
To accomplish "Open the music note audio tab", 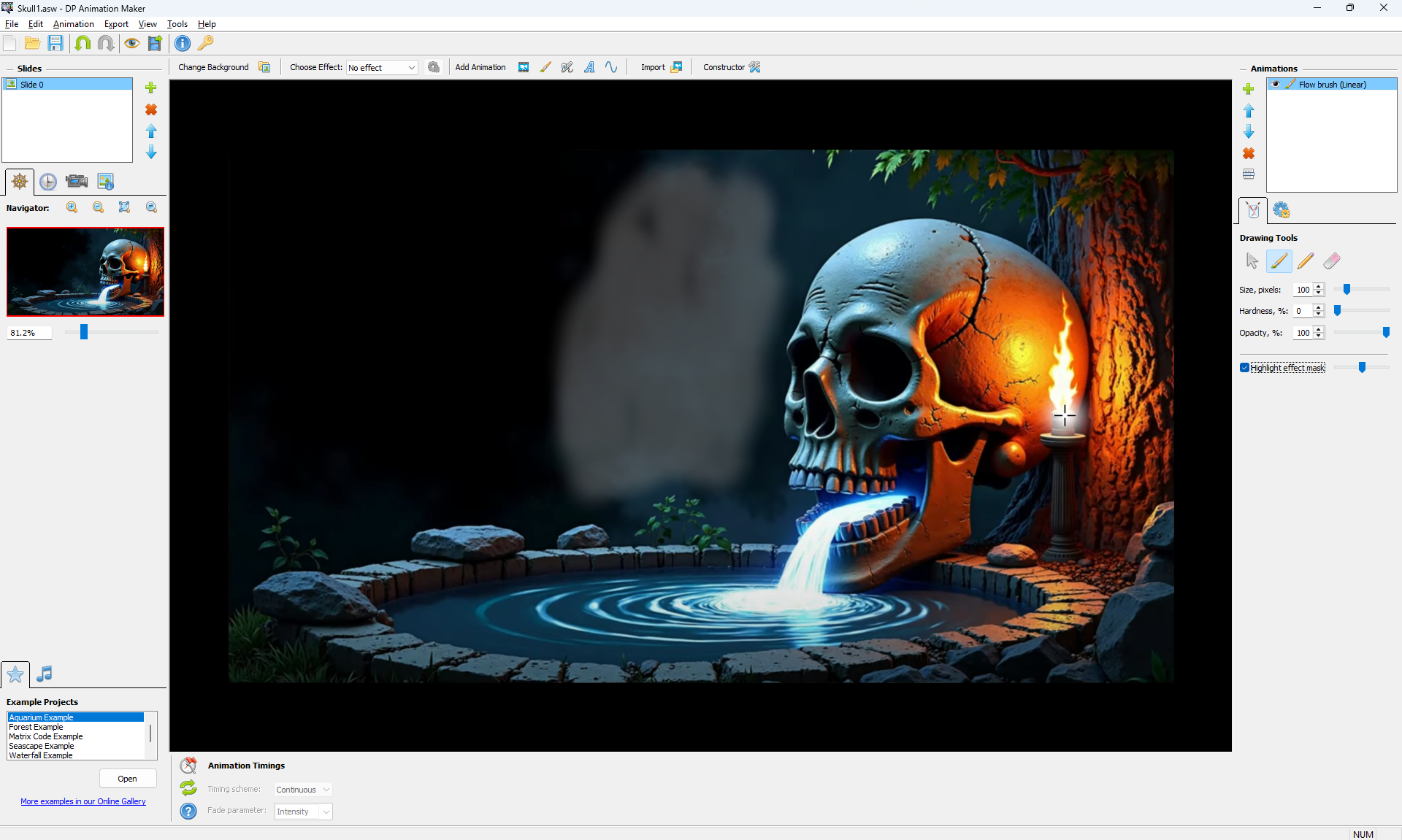I will [x=45, y=674].
